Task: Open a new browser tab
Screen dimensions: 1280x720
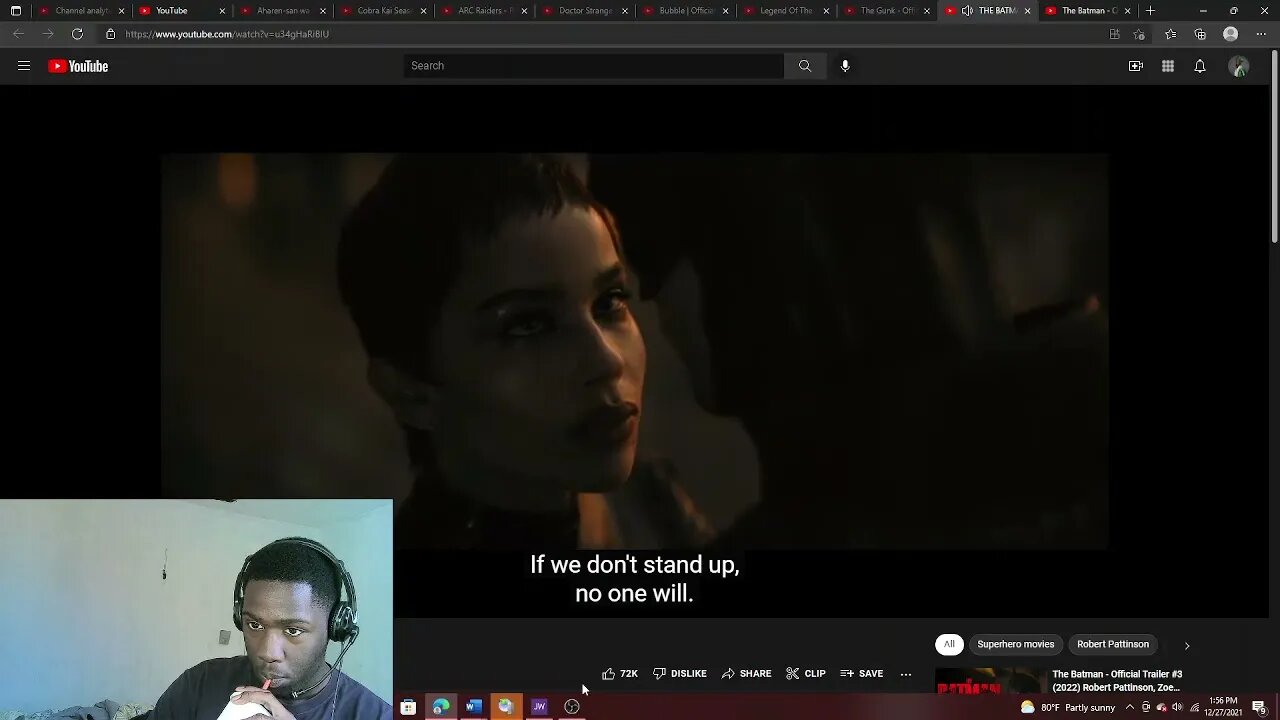Action: pyautogui.click(x=1150, y=11)
